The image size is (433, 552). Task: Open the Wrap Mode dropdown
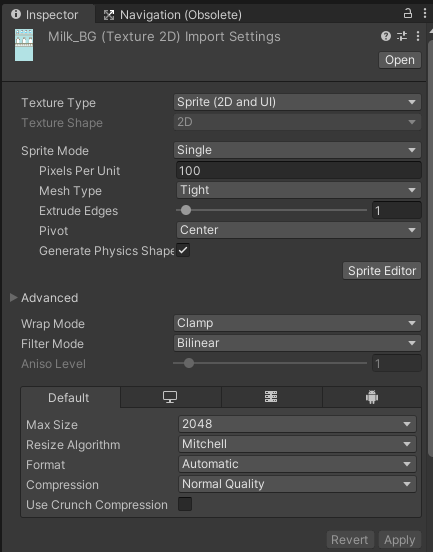(x=297, y=323)
